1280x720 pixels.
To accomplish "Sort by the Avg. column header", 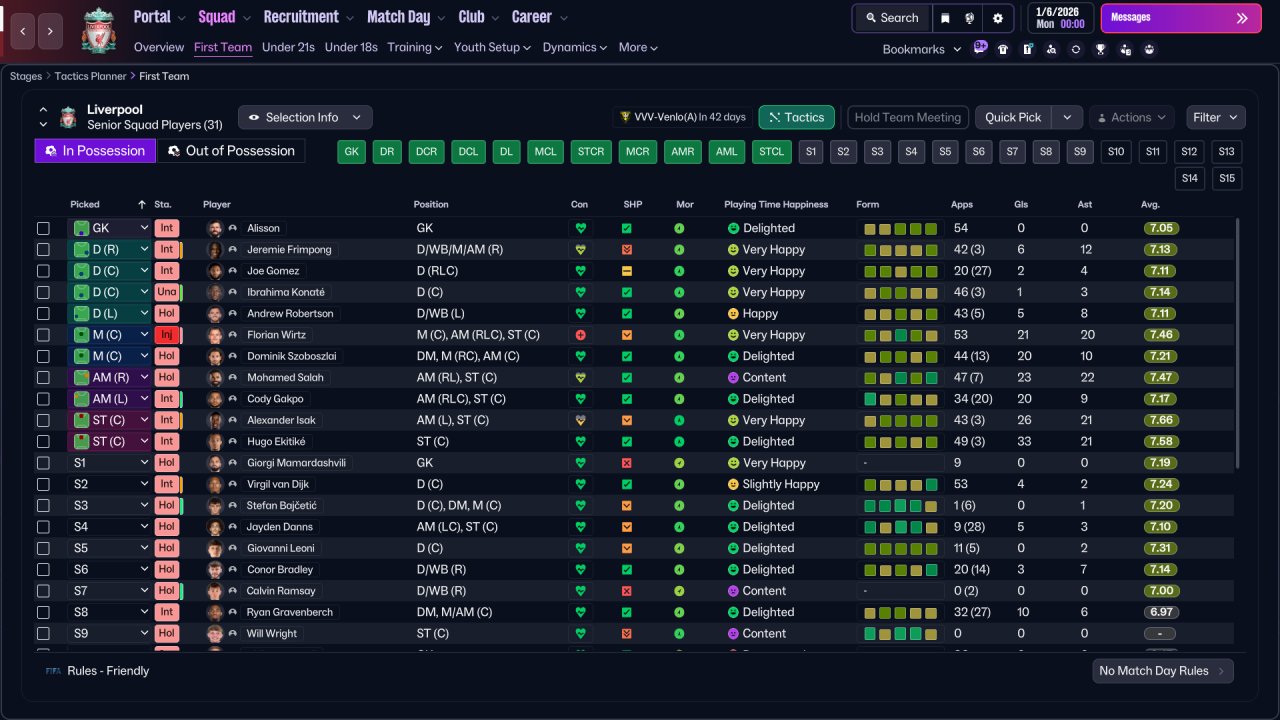I will pyautogui.click(x=1150, y=204).
